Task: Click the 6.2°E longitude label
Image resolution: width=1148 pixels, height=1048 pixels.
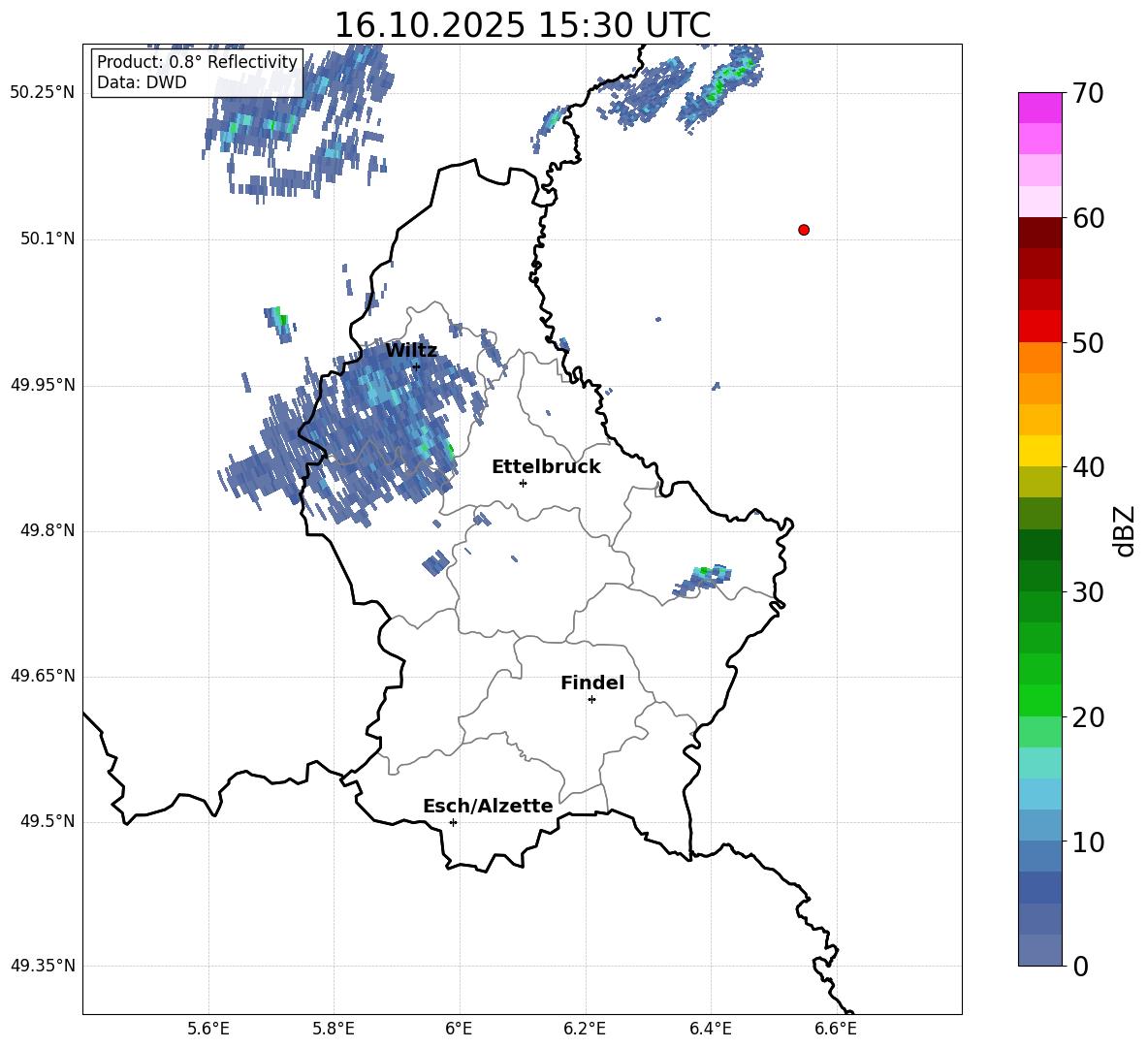Action: click(585, 1029)
